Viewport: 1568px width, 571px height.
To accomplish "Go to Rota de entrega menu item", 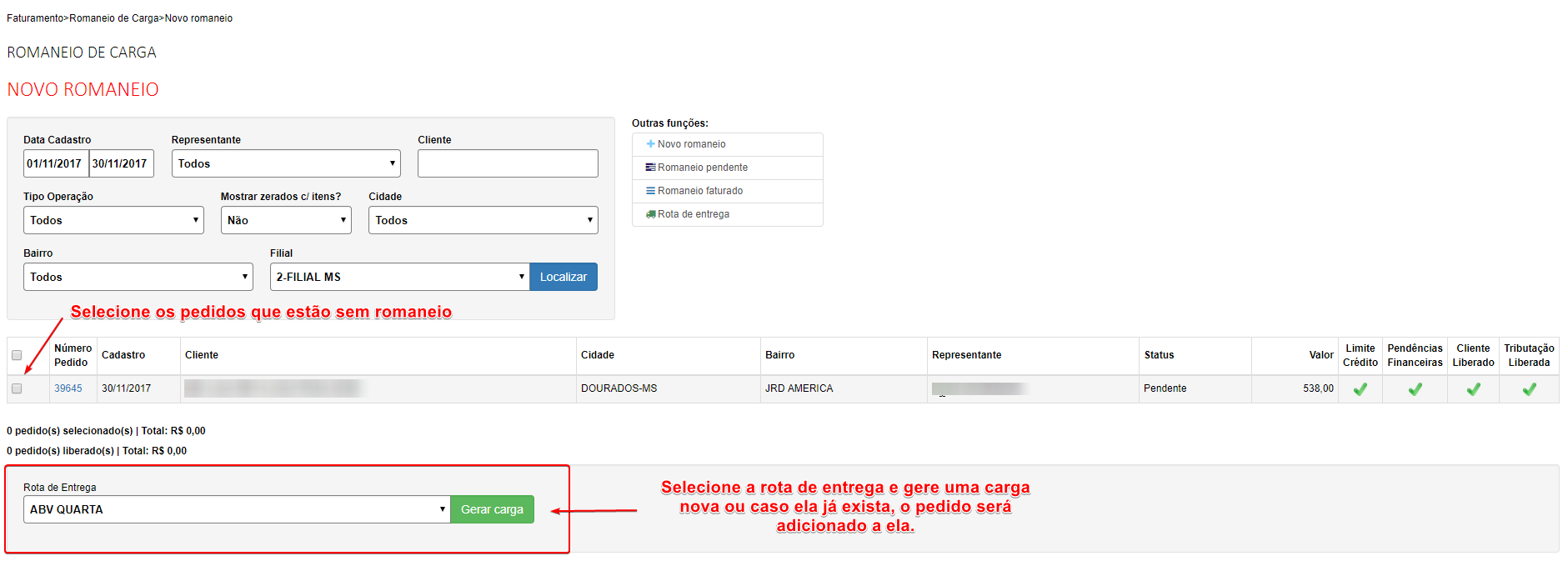I will click(693, 214).
